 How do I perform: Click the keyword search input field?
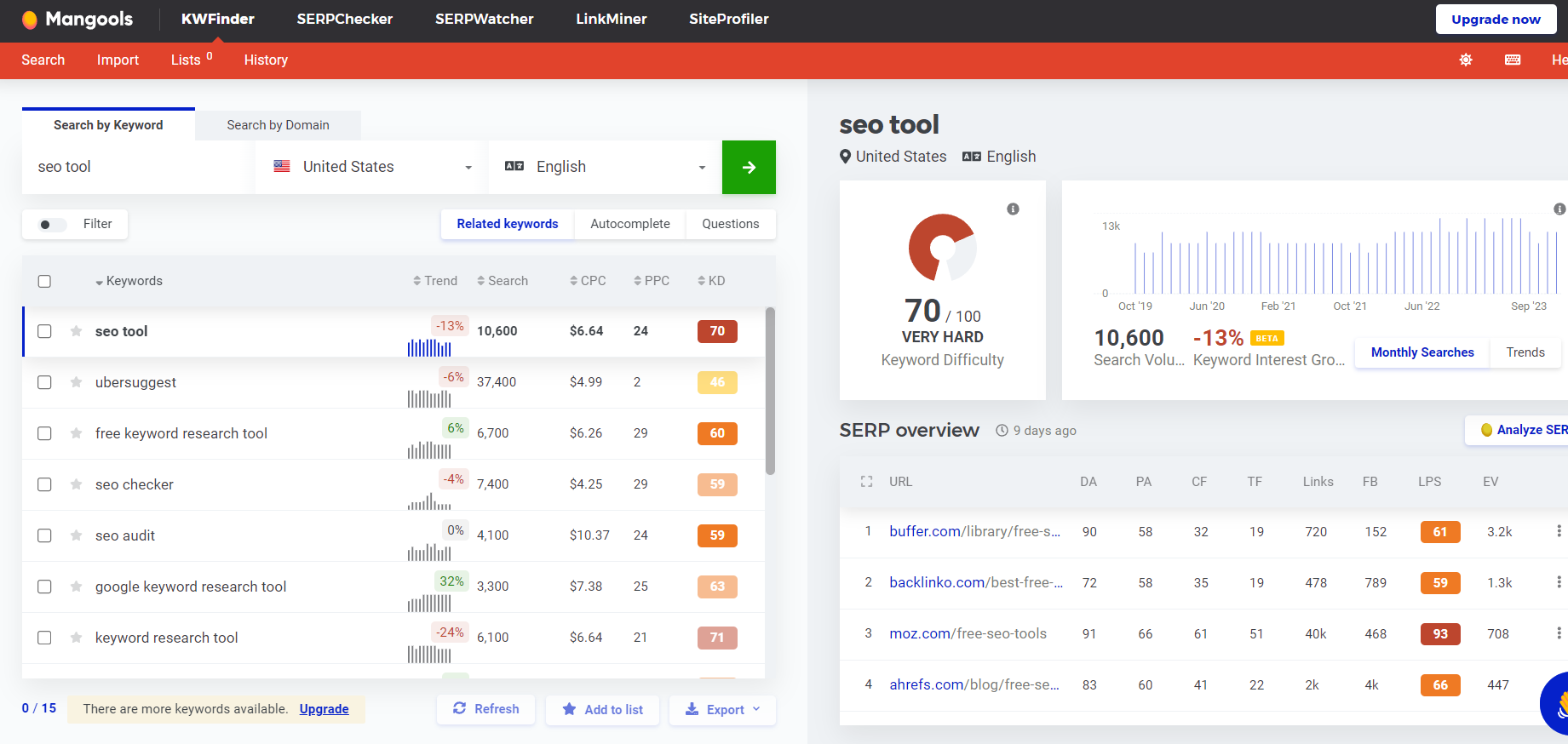coord(138,167)
